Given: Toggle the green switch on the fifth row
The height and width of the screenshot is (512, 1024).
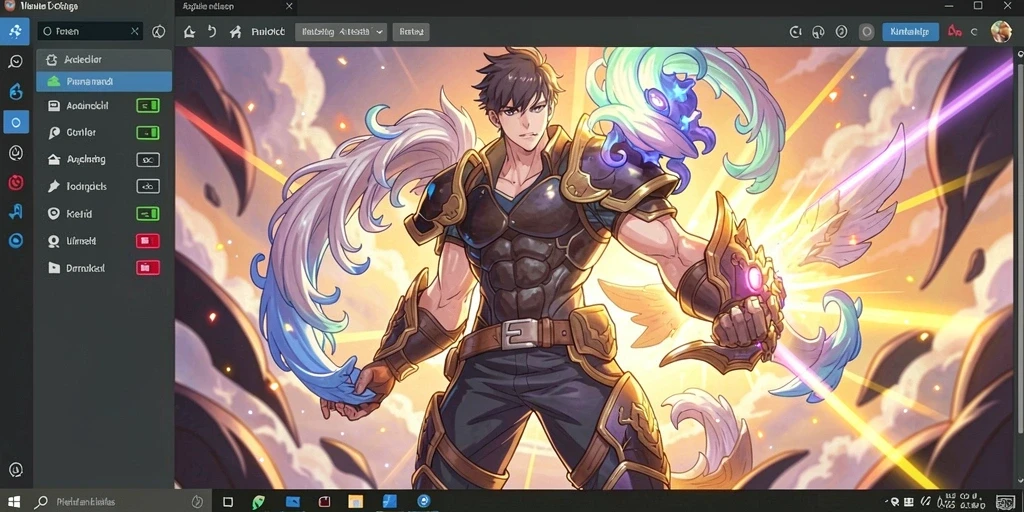Looking at the screenshot, I should coord(148,214).
